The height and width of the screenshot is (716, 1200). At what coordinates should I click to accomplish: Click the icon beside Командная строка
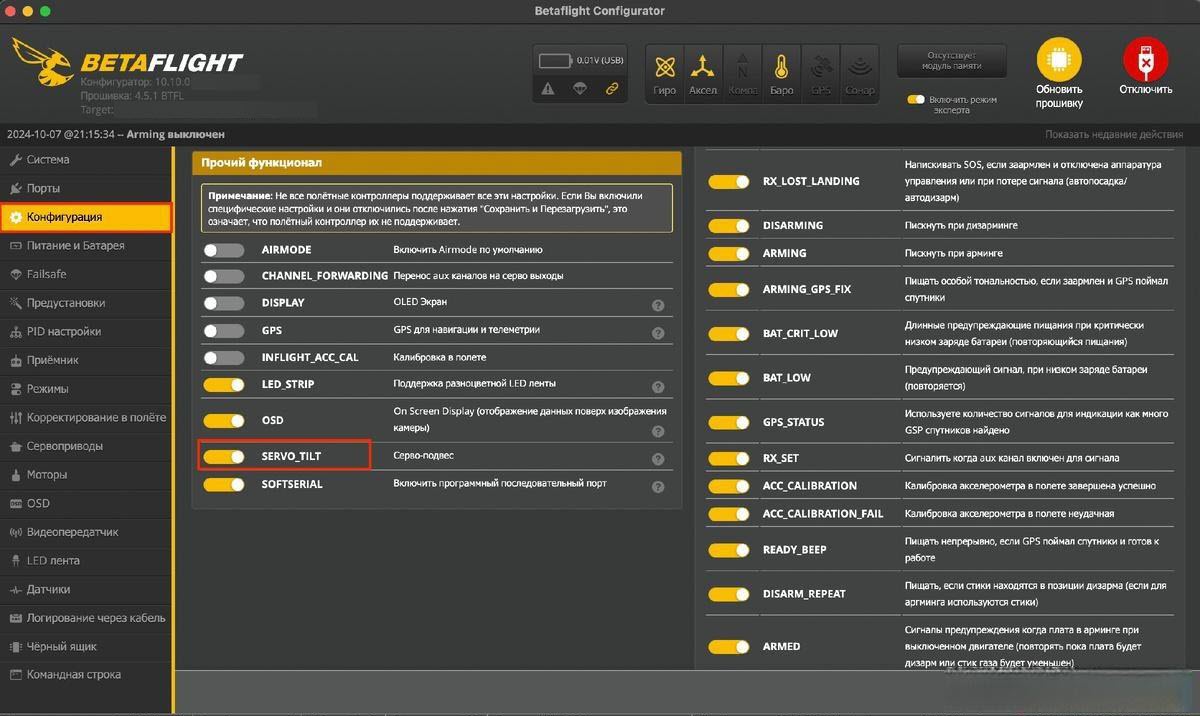tap(15, 675)
